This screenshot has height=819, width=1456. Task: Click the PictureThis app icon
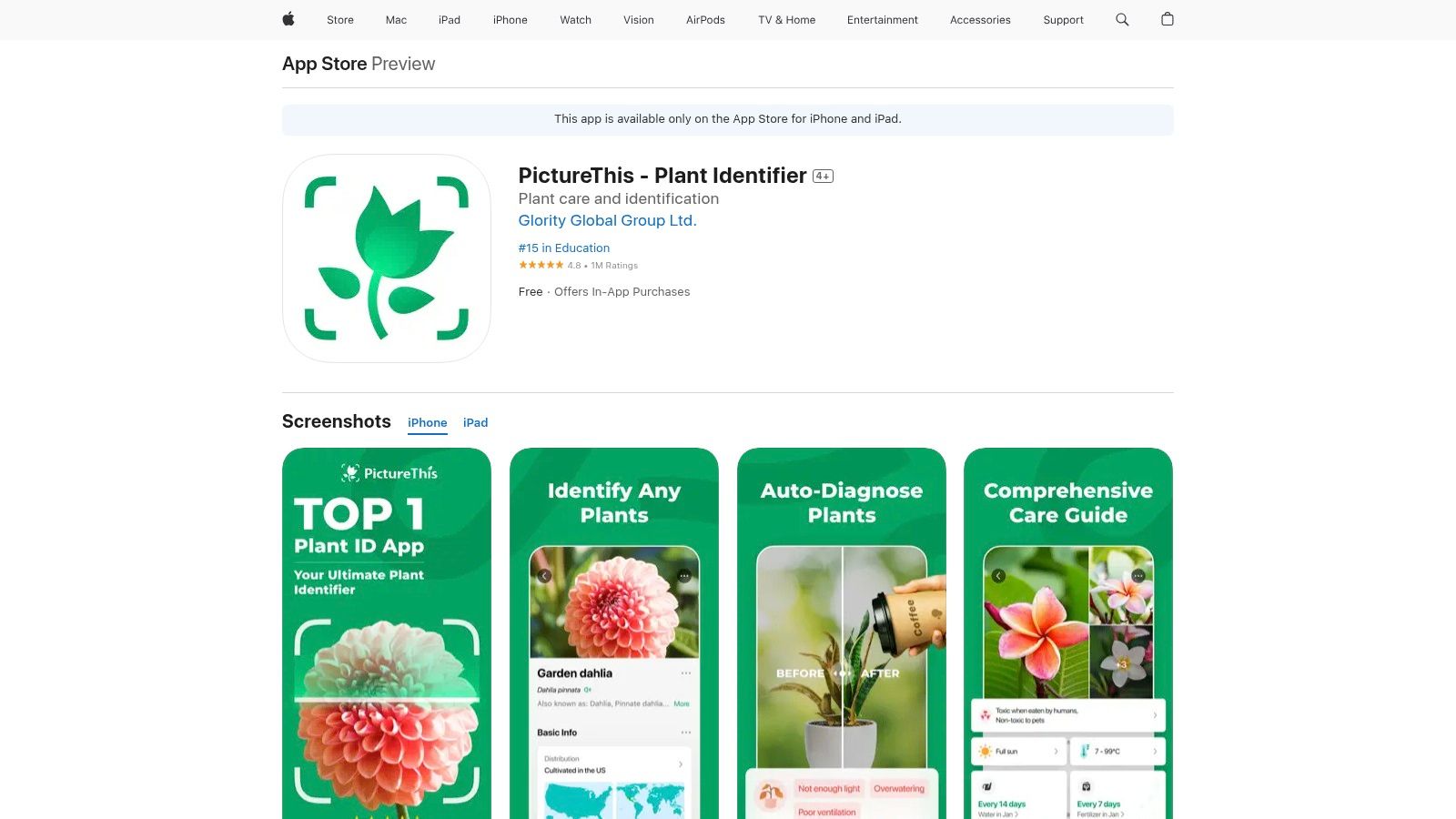(x=387, y=258)
